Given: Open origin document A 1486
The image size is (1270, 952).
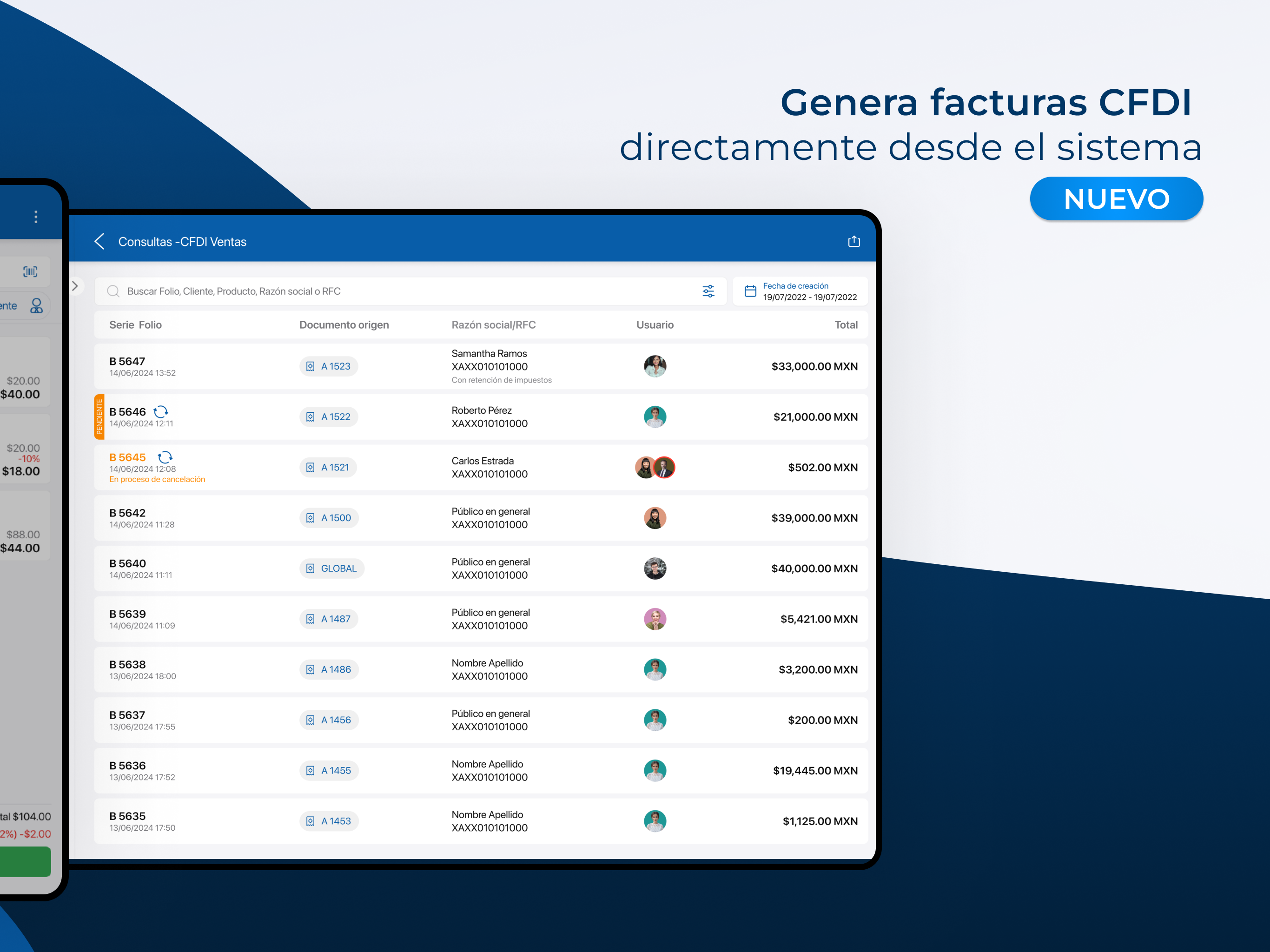Looking at the screenshot, I should click(x=329, y=669).
